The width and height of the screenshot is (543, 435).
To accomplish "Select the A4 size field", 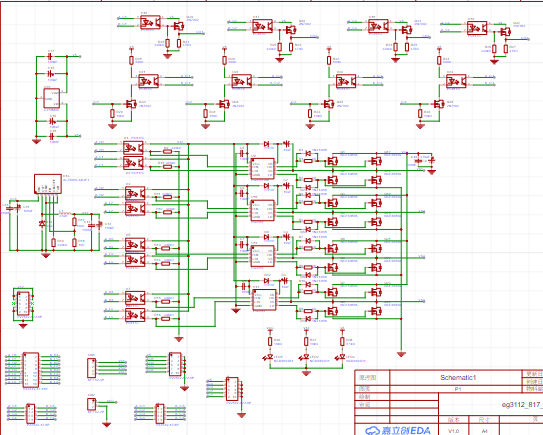I will (484, 431).
